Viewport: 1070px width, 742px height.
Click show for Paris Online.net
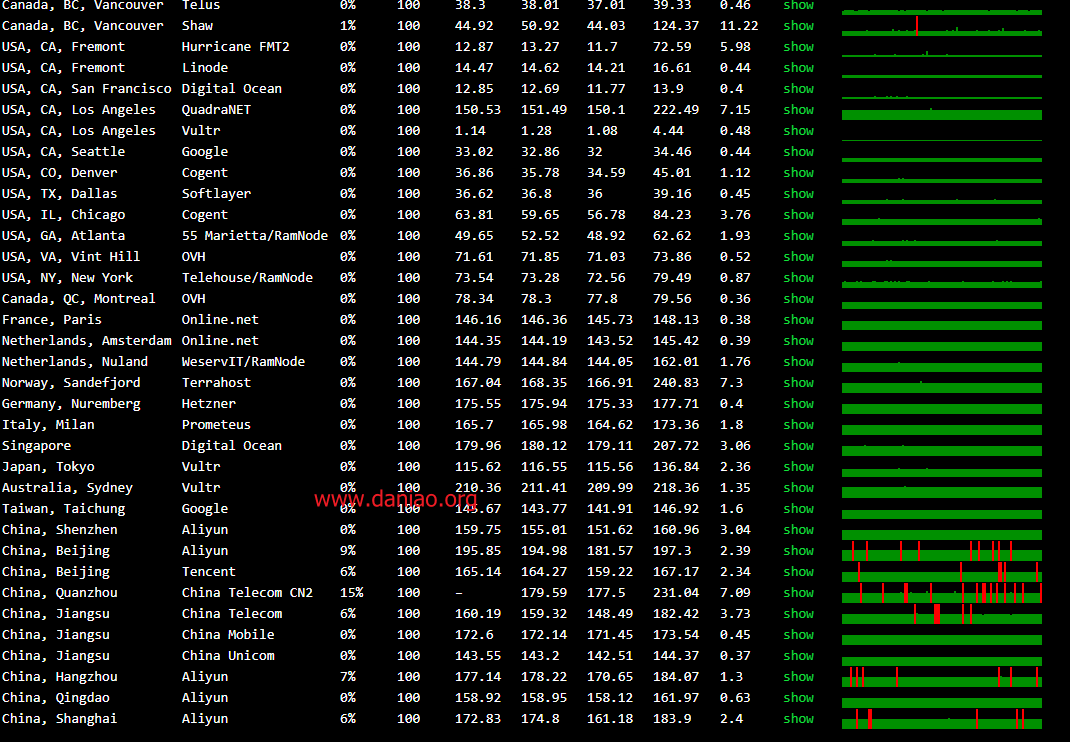[x=798, y=319]
